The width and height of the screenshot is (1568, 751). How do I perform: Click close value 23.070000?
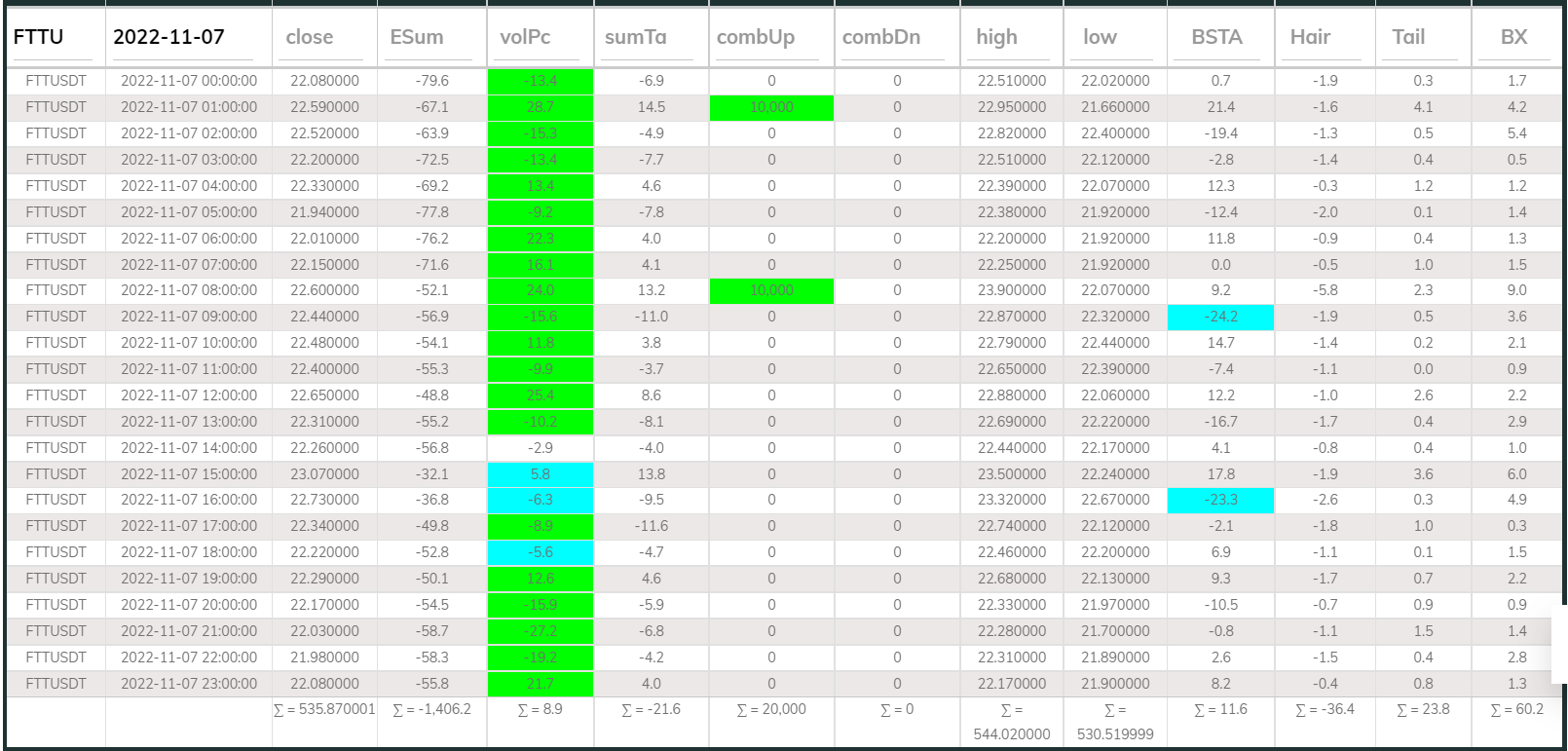pos(324,474)
